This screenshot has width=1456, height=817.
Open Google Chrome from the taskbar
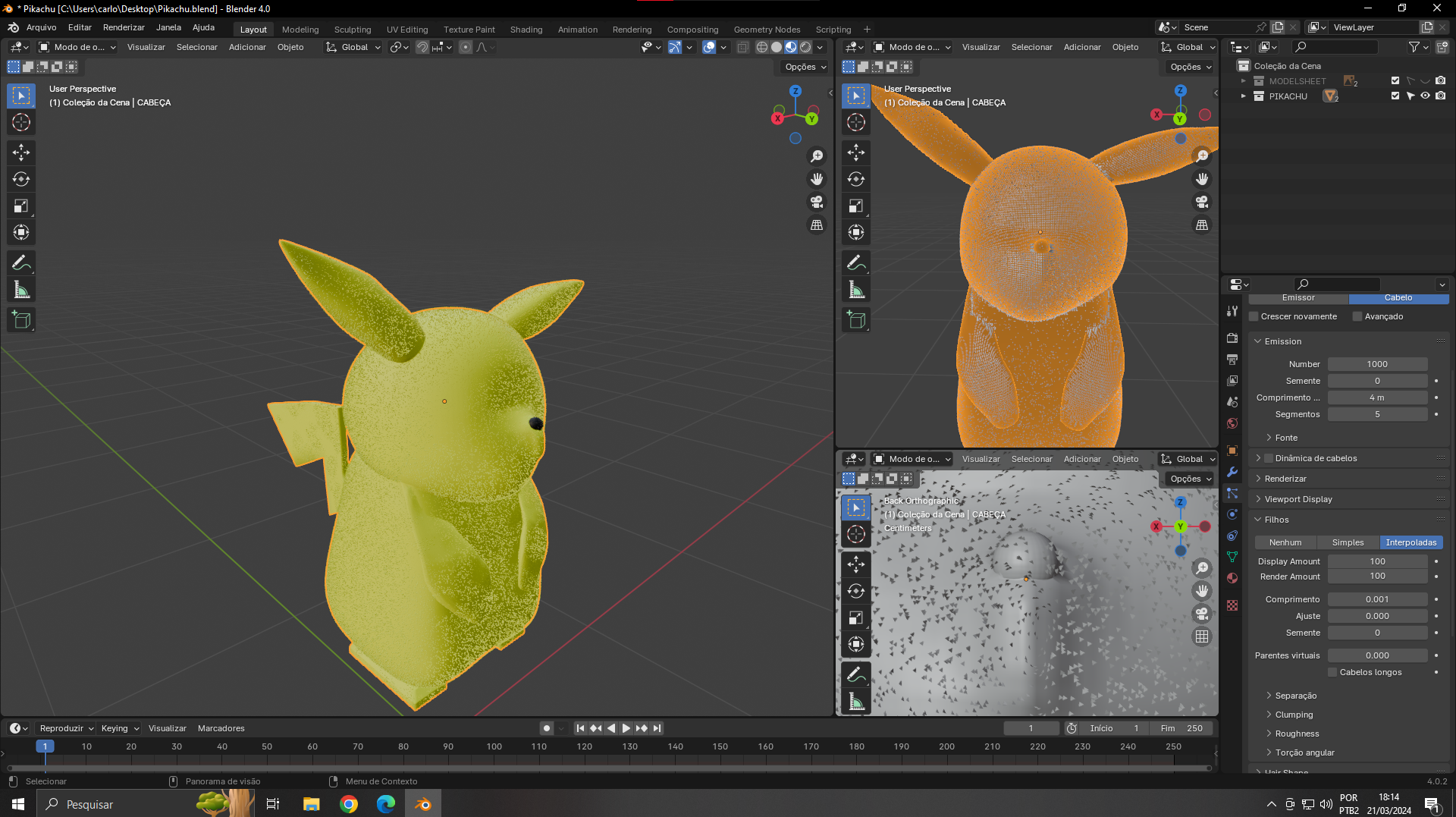point(349,804)
